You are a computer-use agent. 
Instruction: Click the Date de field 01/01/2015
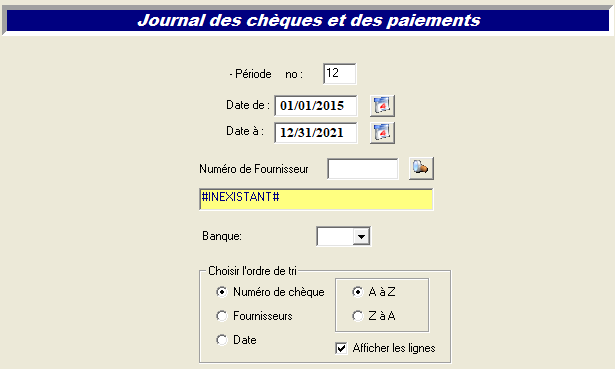(x=316, y=105)
